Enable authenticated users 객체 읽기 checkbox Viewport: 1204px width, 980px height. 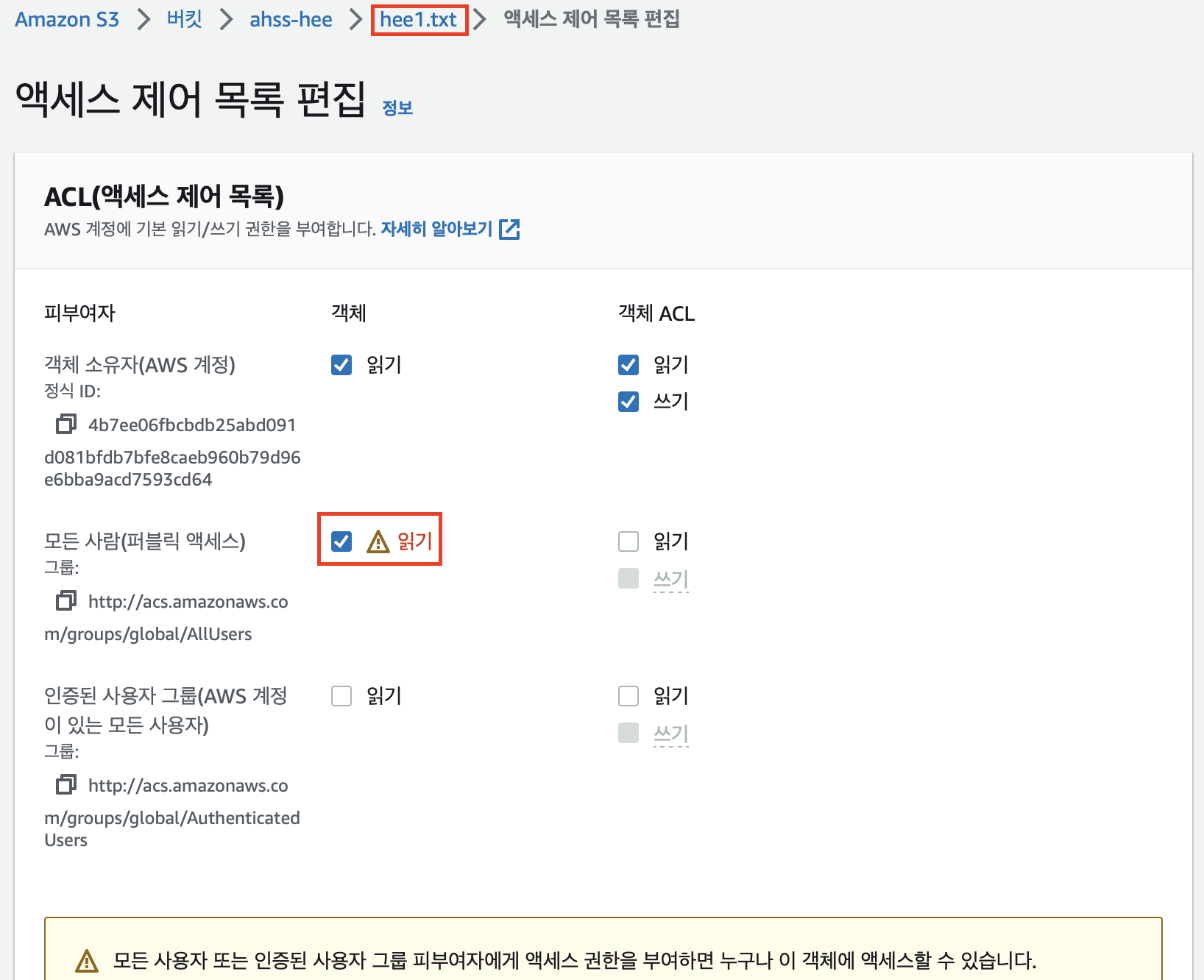point(341,696)
